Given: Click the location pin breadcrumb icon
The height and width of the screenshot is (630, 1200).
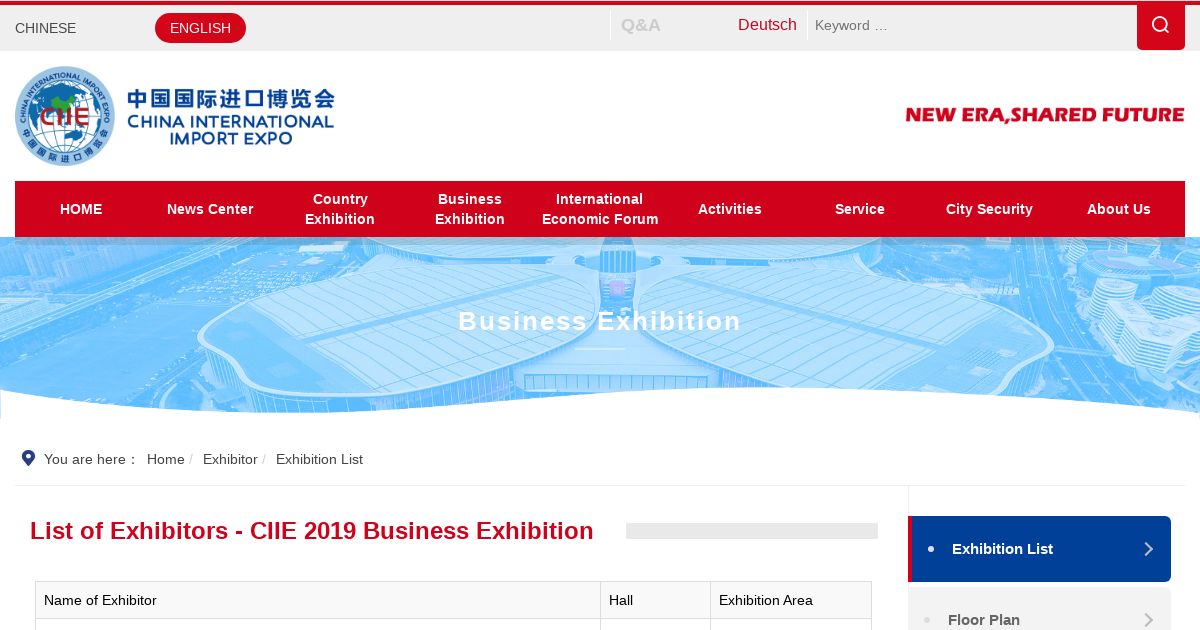Looking at the screenshot, I should 28,458.
